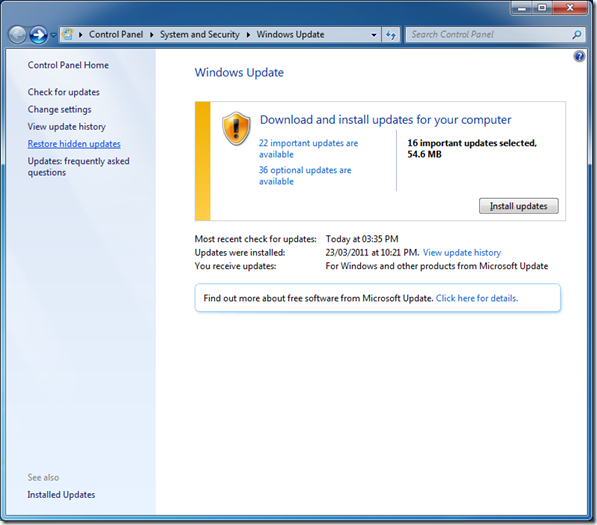
Task: Expand the chevron after Control Panel breadcrumb
Action: 152,35
